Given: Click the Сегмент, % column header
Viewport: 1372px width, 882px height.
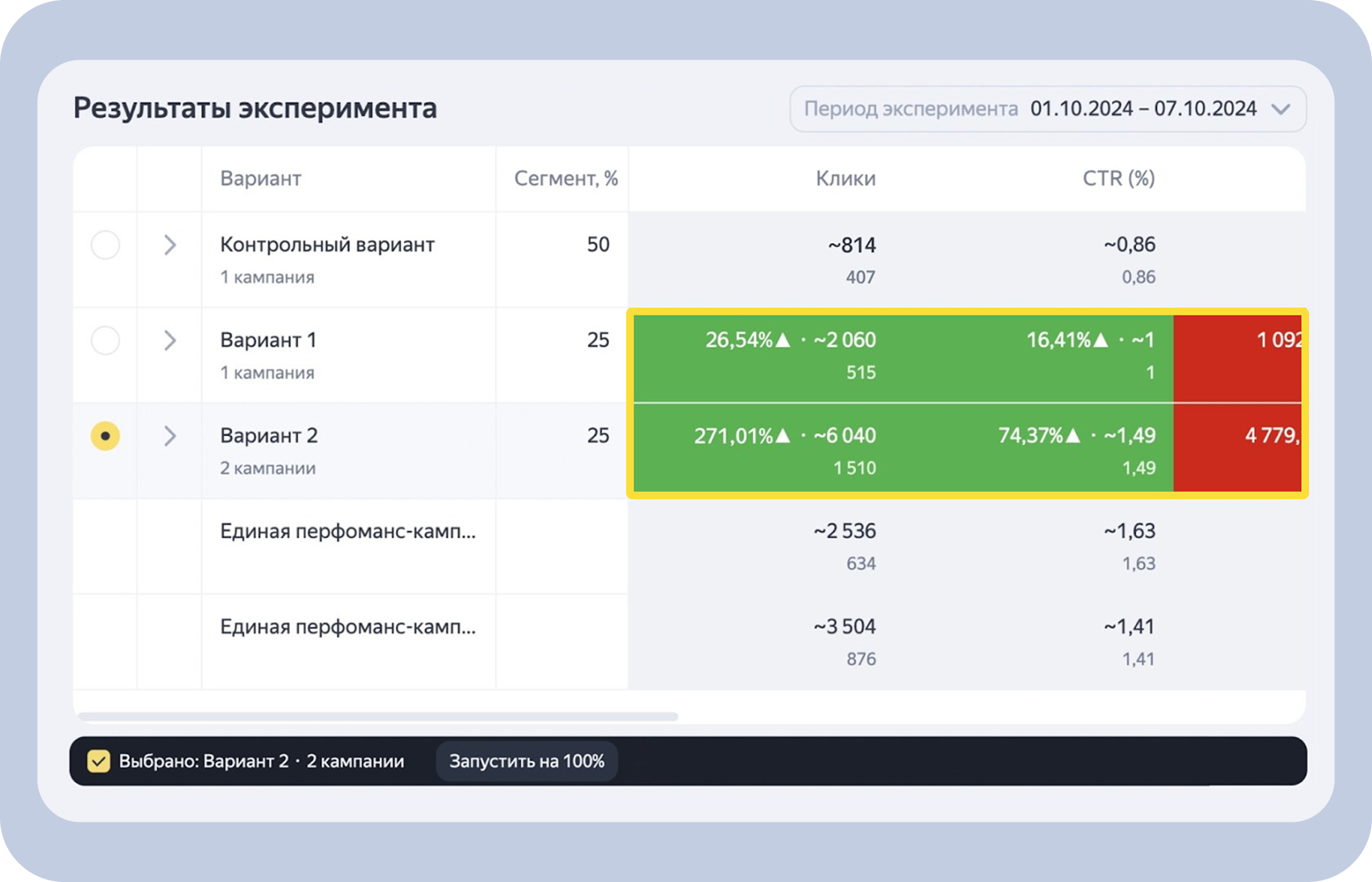Looking at the screenshot, I should click(565, 179).
